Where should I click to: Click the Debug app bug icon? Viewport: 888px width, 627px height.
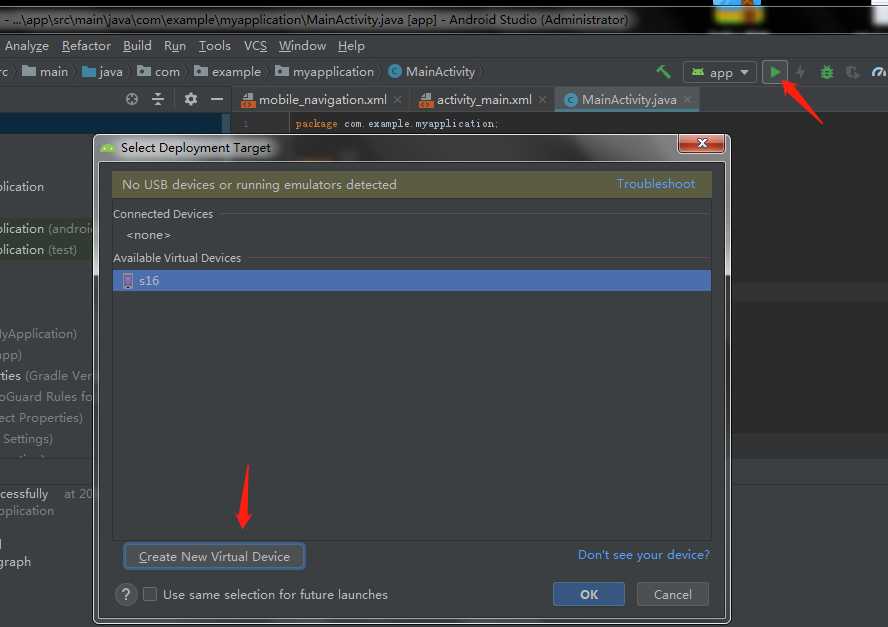826,72
